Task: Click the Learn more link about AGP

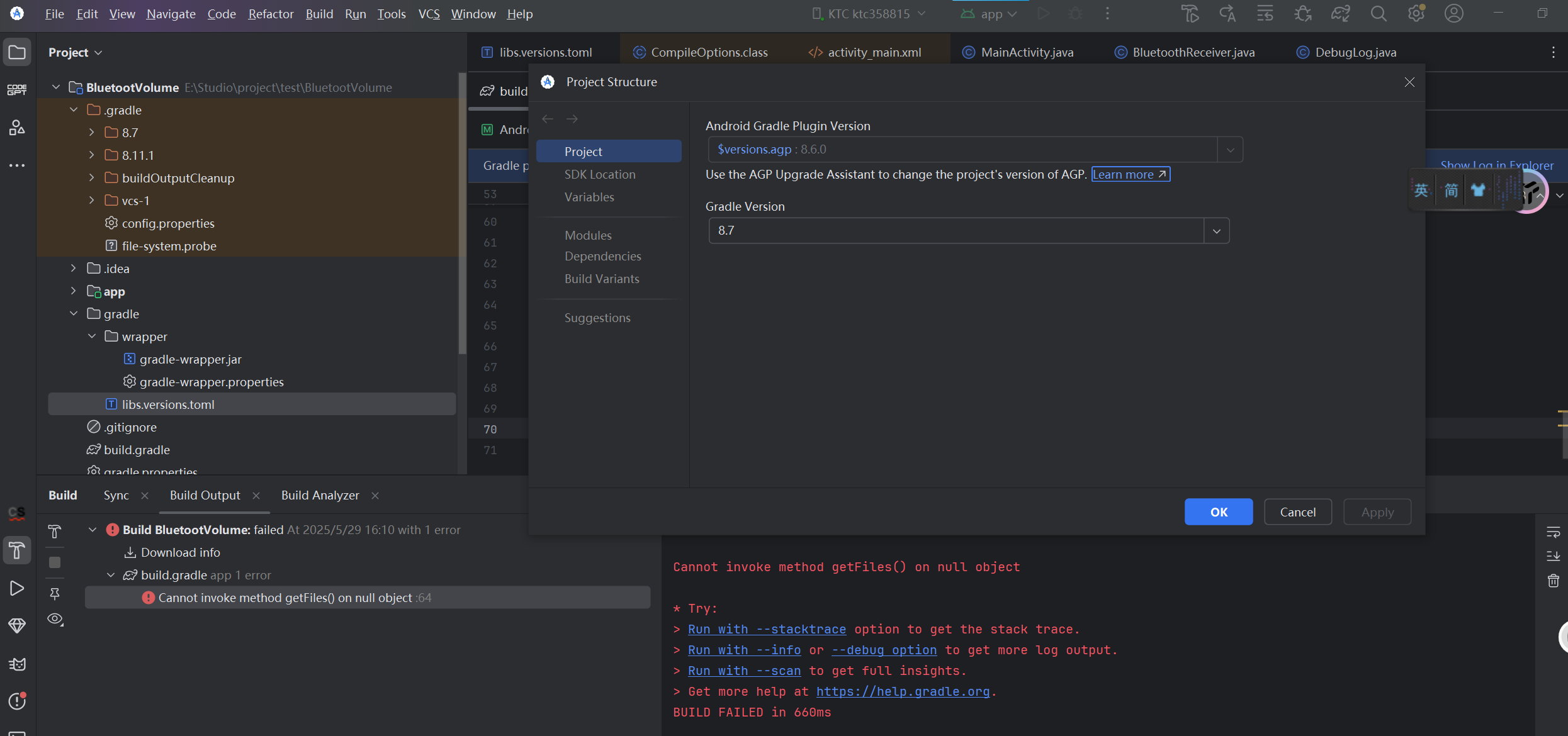Action: [1131, 174]
